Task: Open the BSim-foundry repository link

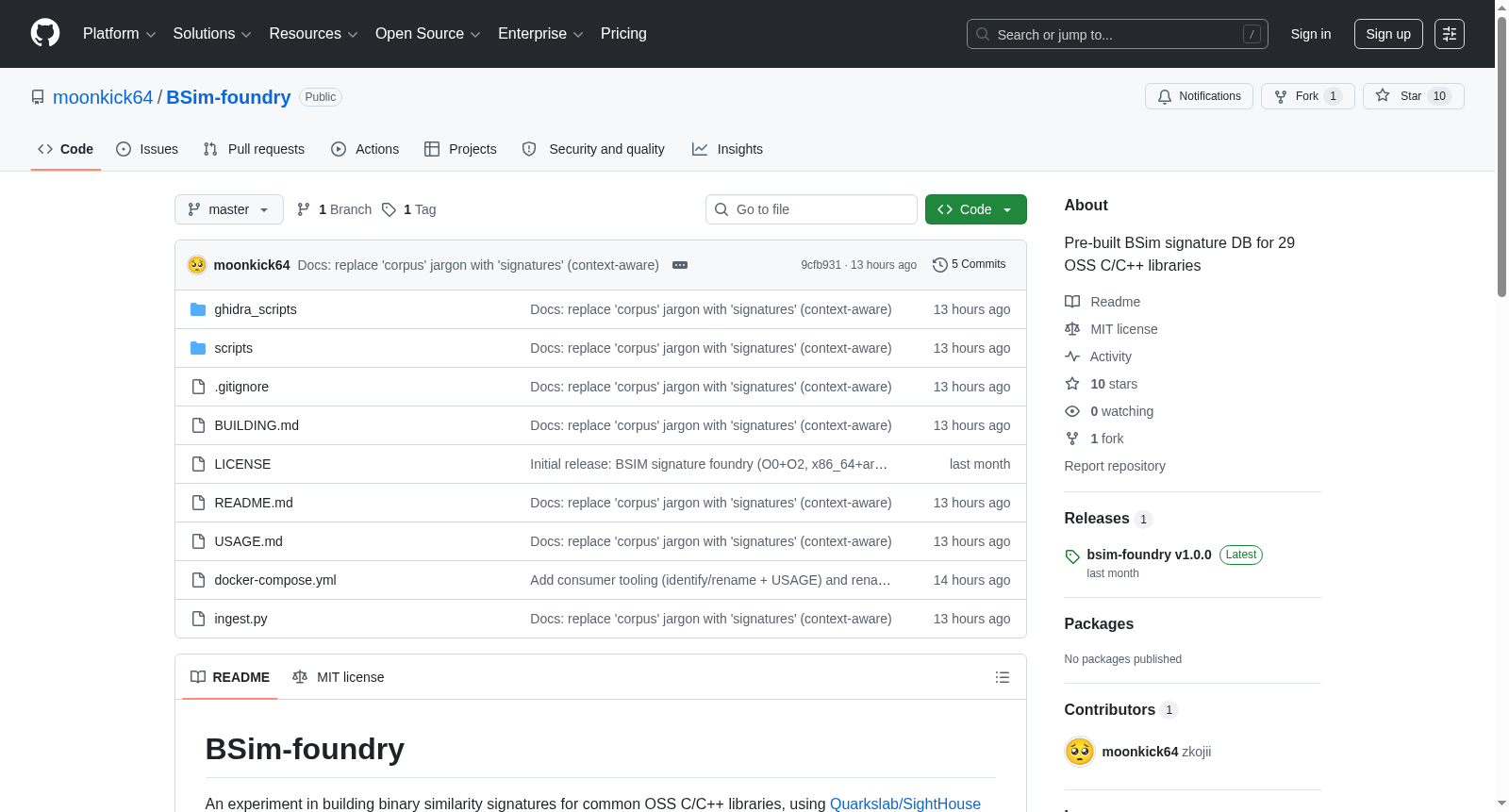Action: [228, 97]
